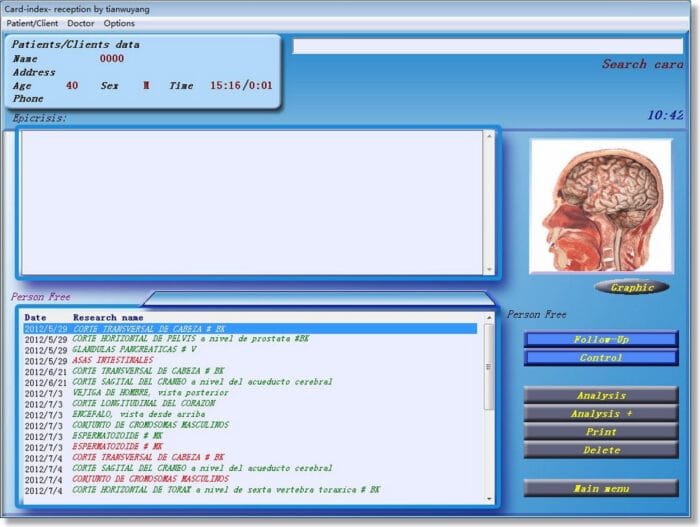Click the Main menu button
The image size is (700, 527).
pos(601,489)
